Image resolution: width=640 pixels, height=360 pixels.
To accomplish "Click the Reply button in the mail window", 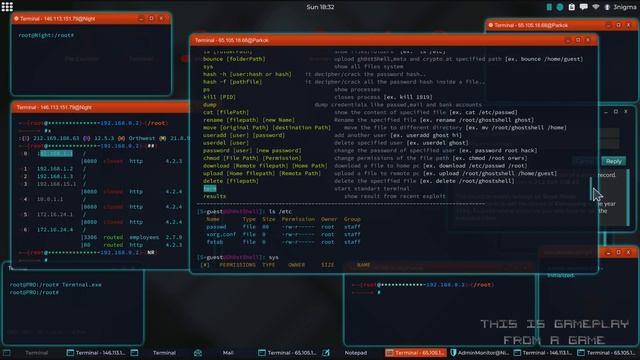I will [613, 161].
